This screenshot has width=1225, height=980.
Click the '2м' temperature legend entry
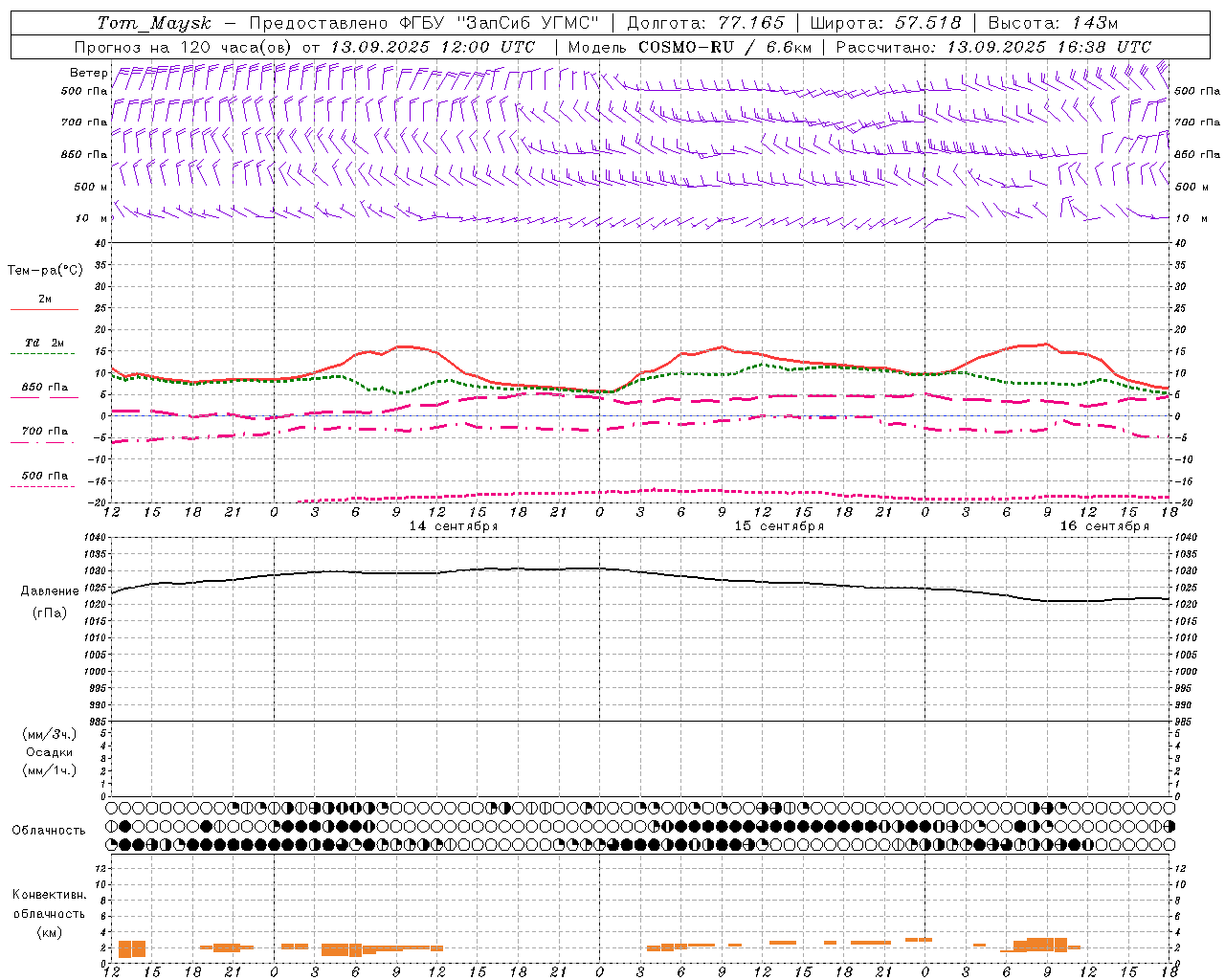click(x=45, y=300)
